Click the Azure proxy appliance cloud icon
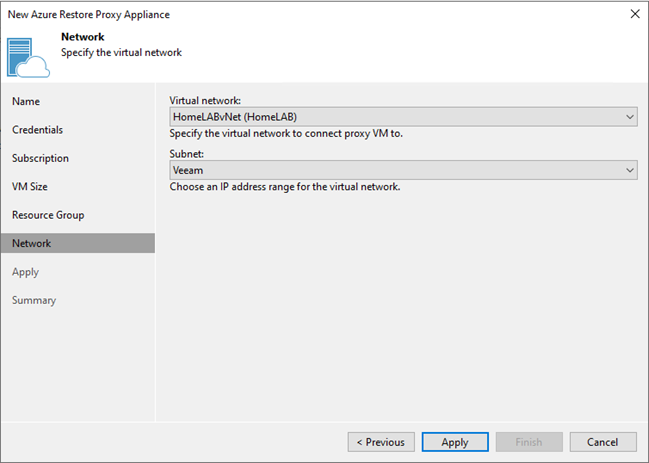Screen dimensions: 649x463 28,58
